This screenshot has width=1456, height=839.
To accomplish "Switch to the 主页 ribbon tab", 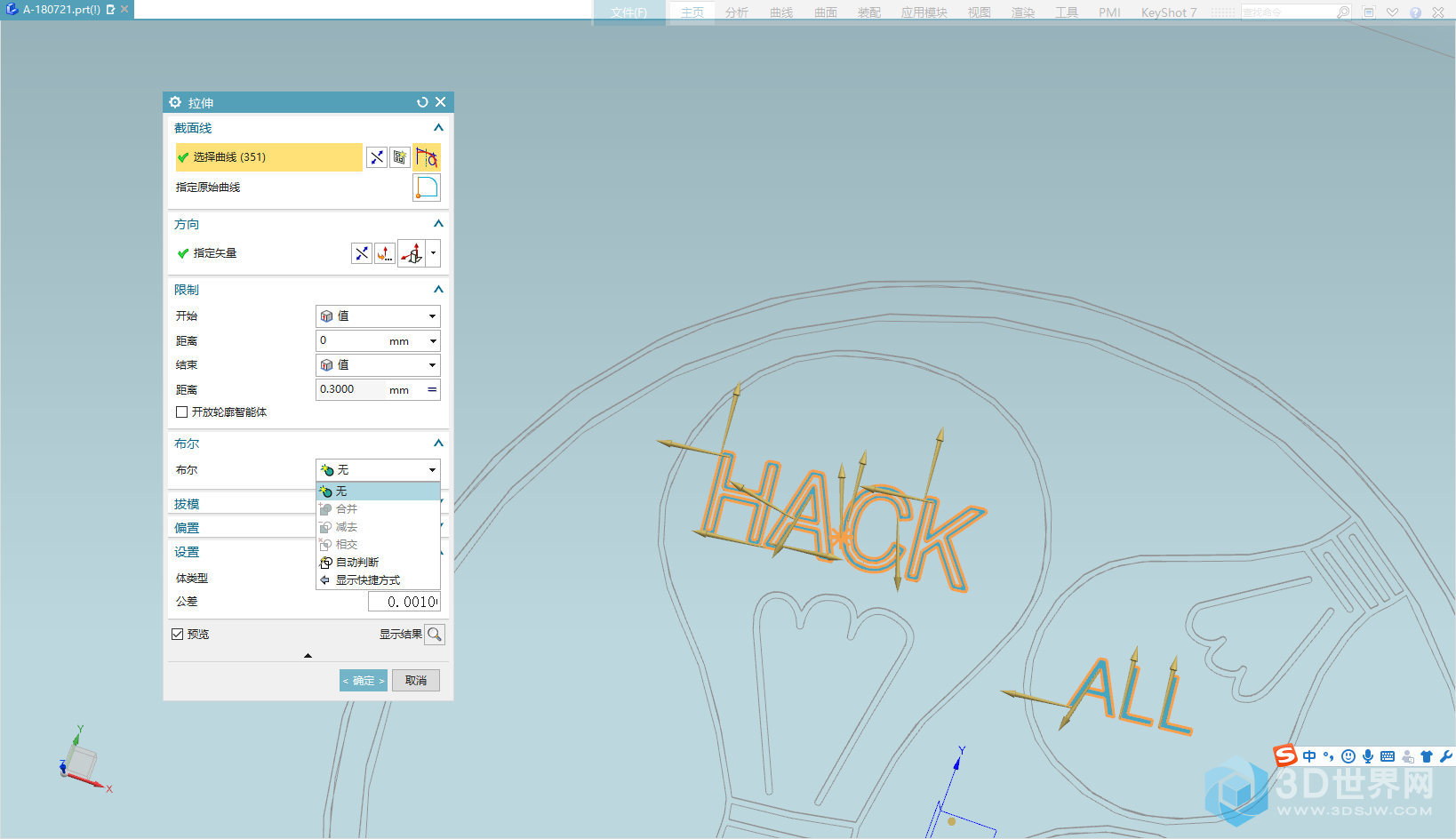I will (692, 12).
